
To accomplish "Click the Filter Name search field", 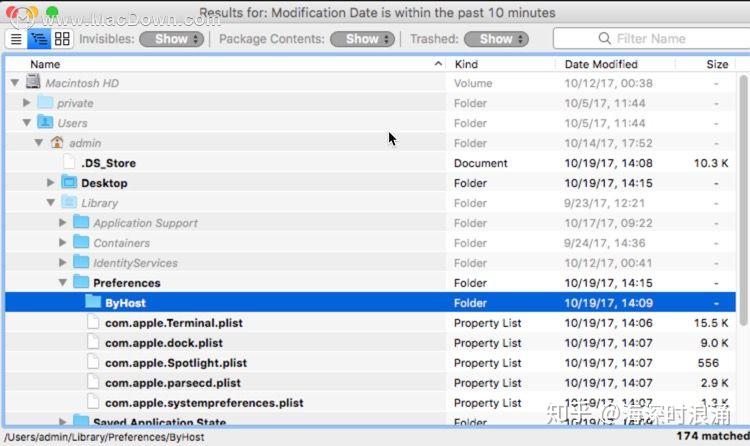I will 651,38.
